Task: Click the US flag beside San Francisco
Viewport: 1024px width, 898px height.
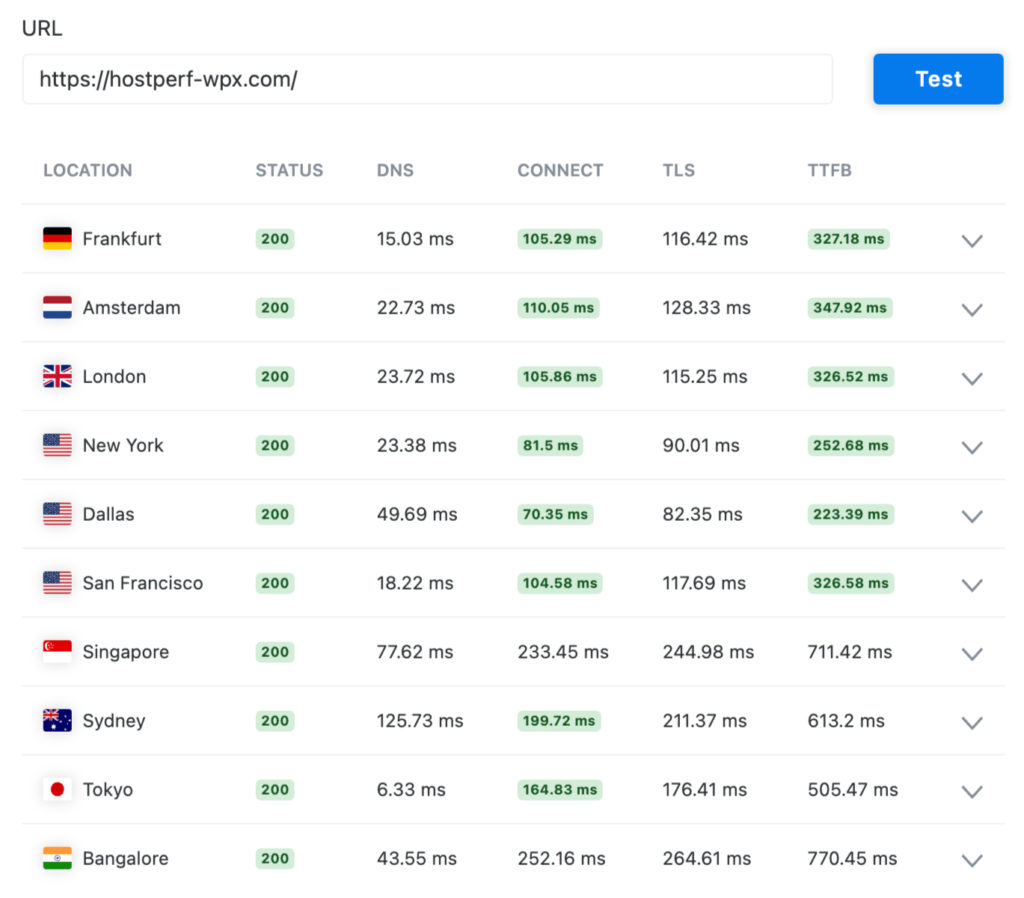Action: 57,583
